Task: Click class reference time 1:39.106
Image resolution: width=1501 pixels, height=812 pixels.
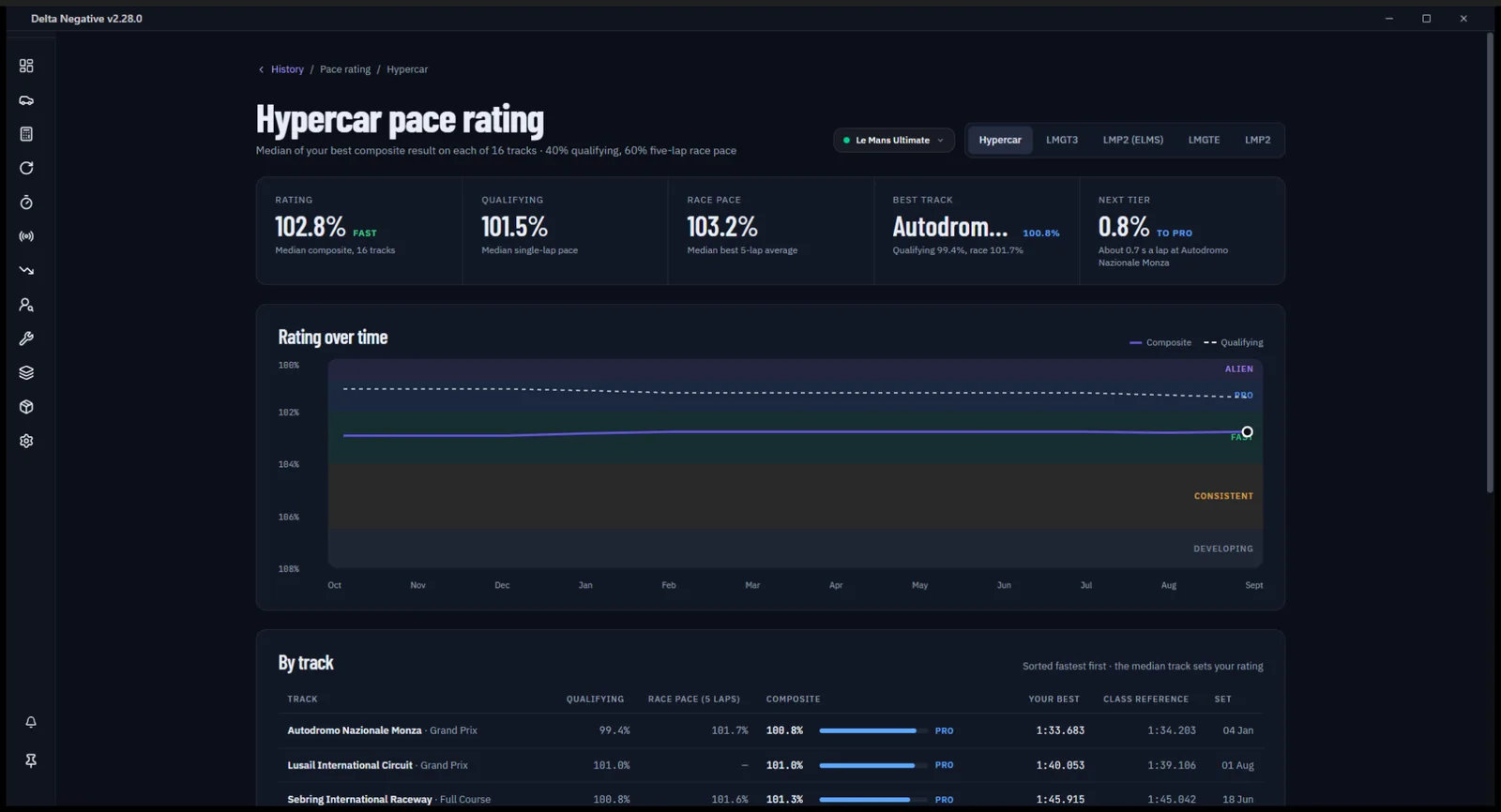Action: coord(1172,765)
